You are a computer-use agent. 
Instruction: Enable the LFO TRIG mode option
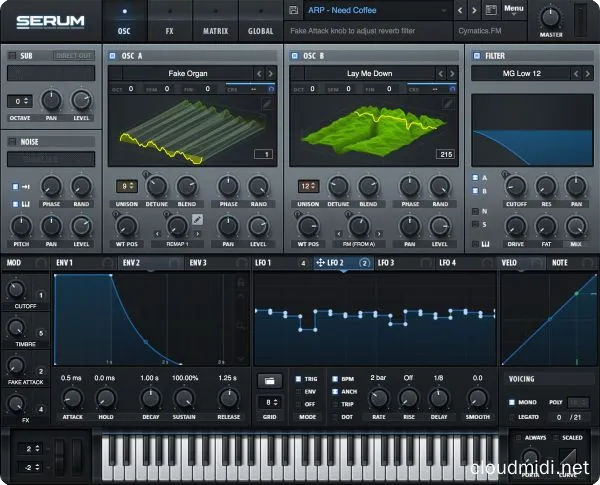298,380
